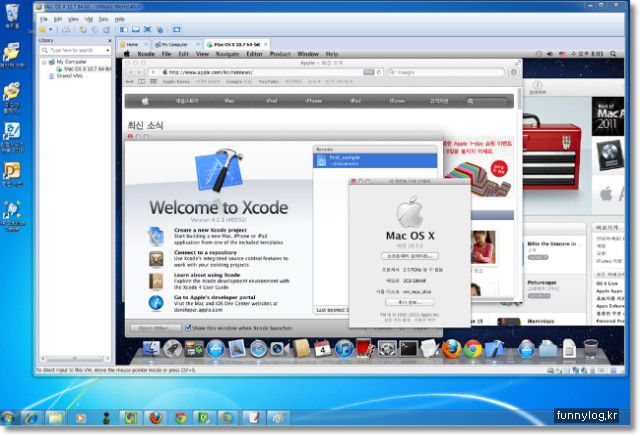Toggle Show this window when Xcode launches
Screen dimensions: 640x436
pos(188,327)
